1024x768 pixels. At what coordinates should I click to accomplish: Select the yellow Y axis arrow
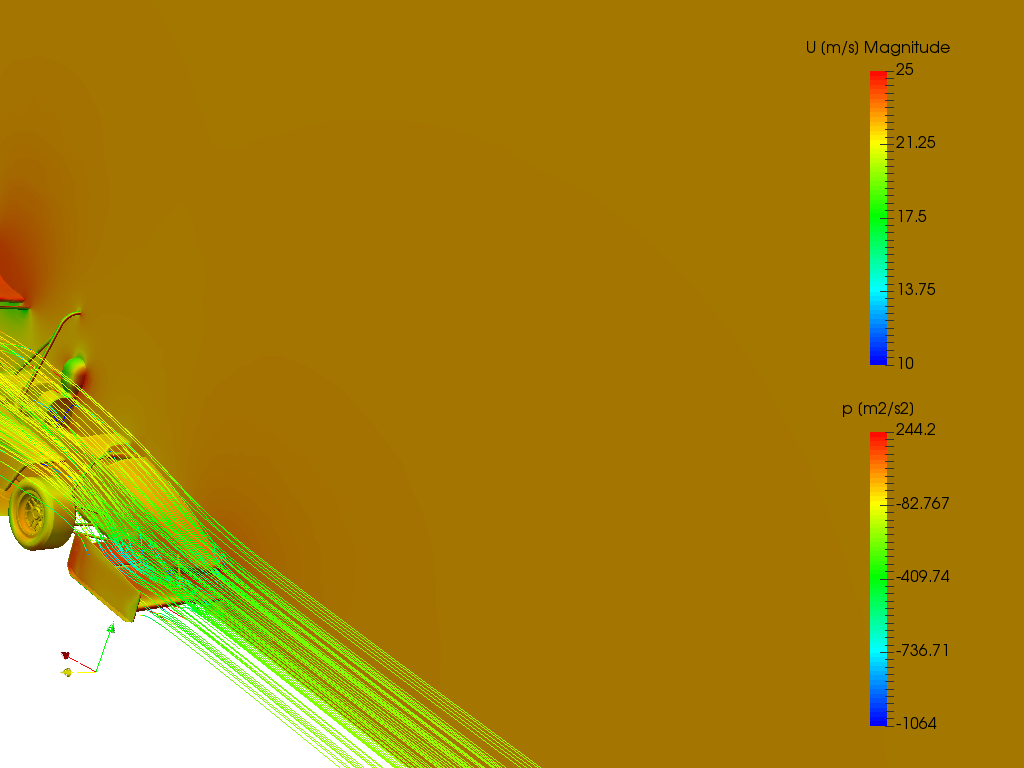tap(66, 672)
